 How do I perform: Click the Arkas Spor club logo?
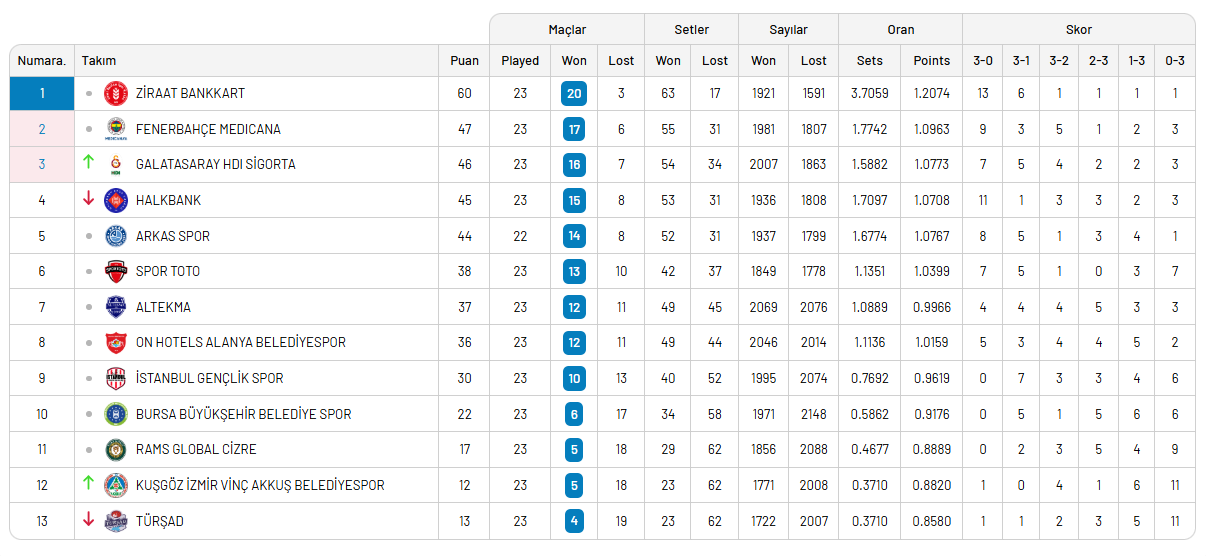[116, 236]
